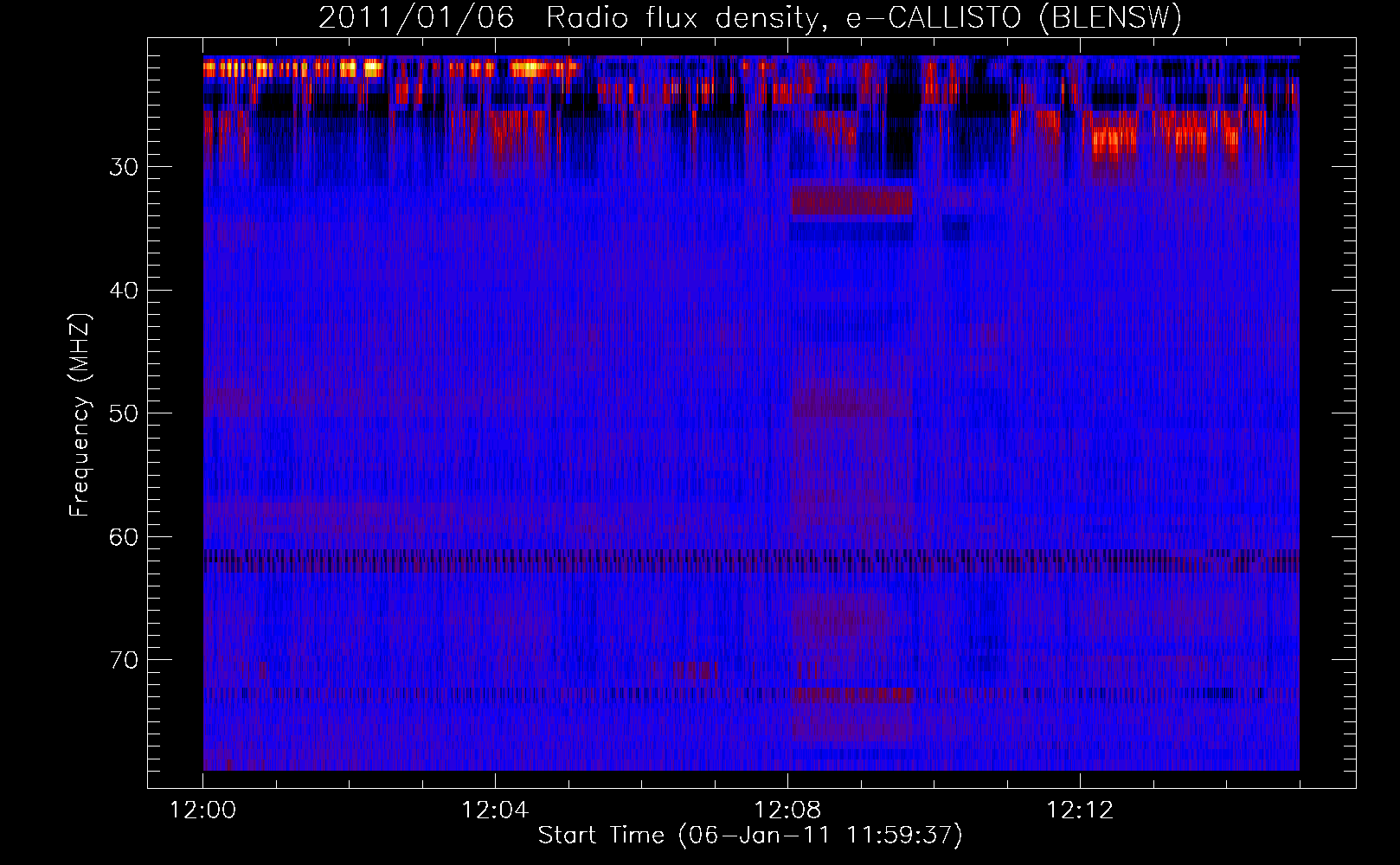The height and width of the screenshot is (865, 1400).
Task: Select the '12:04' time axis label
Action: pos(495,811)
